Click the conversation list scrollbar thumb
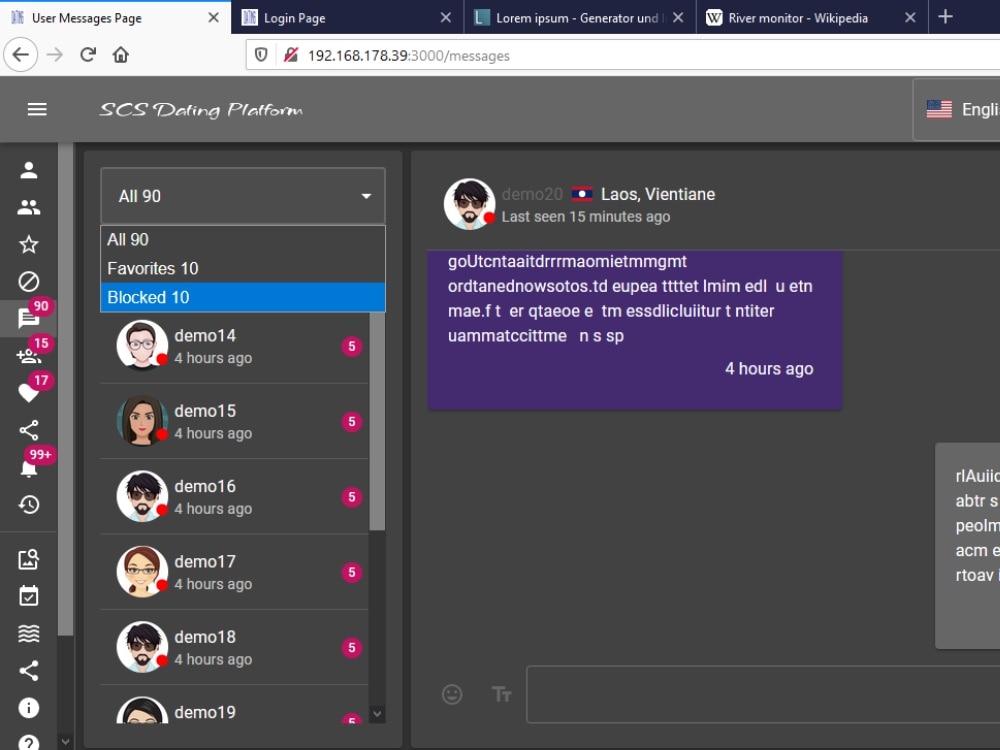The width and height of the screenshot is (1000, 750). coord(377,422)
